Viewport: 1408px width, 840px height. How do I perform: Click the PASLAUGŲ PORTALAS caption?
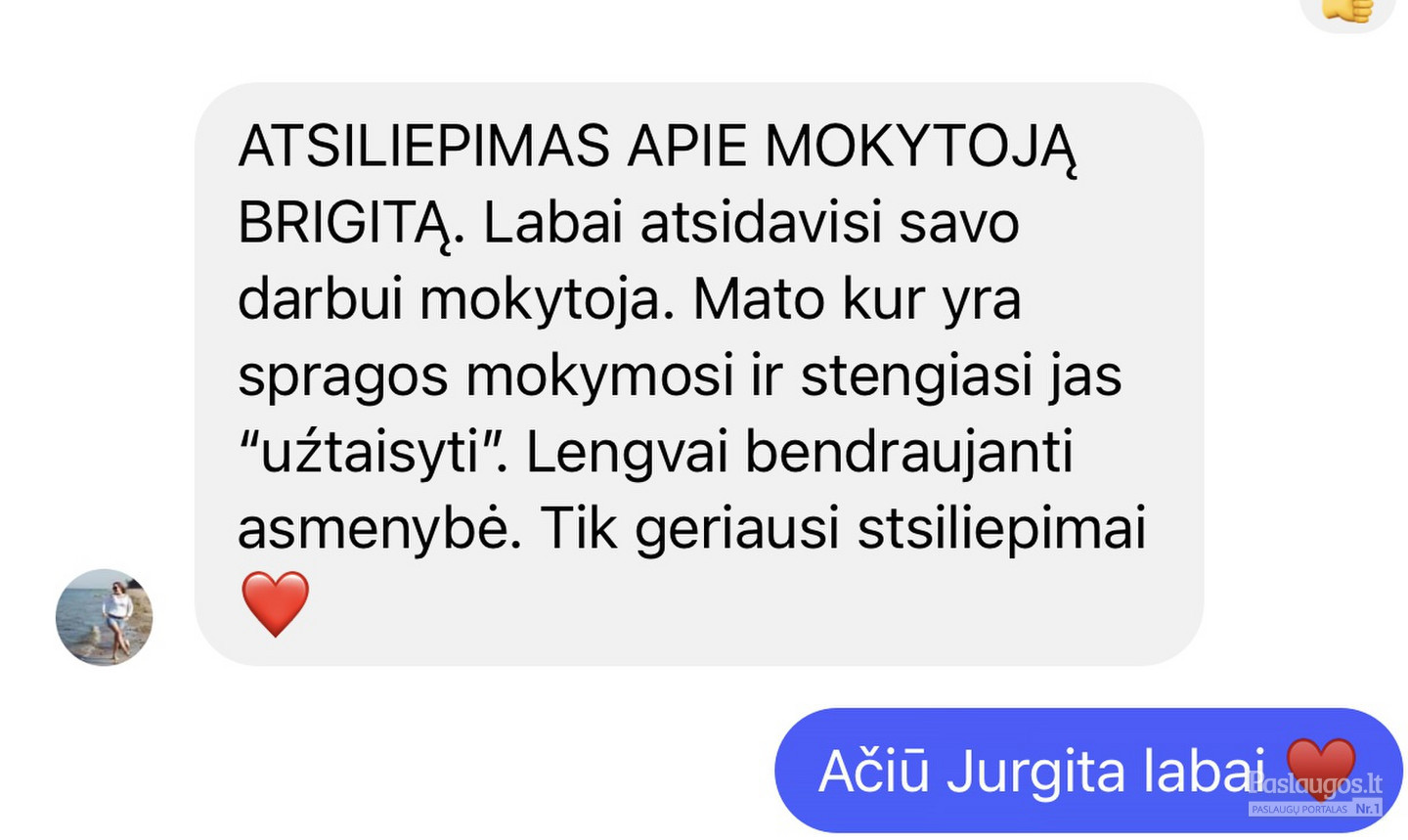1300,810
